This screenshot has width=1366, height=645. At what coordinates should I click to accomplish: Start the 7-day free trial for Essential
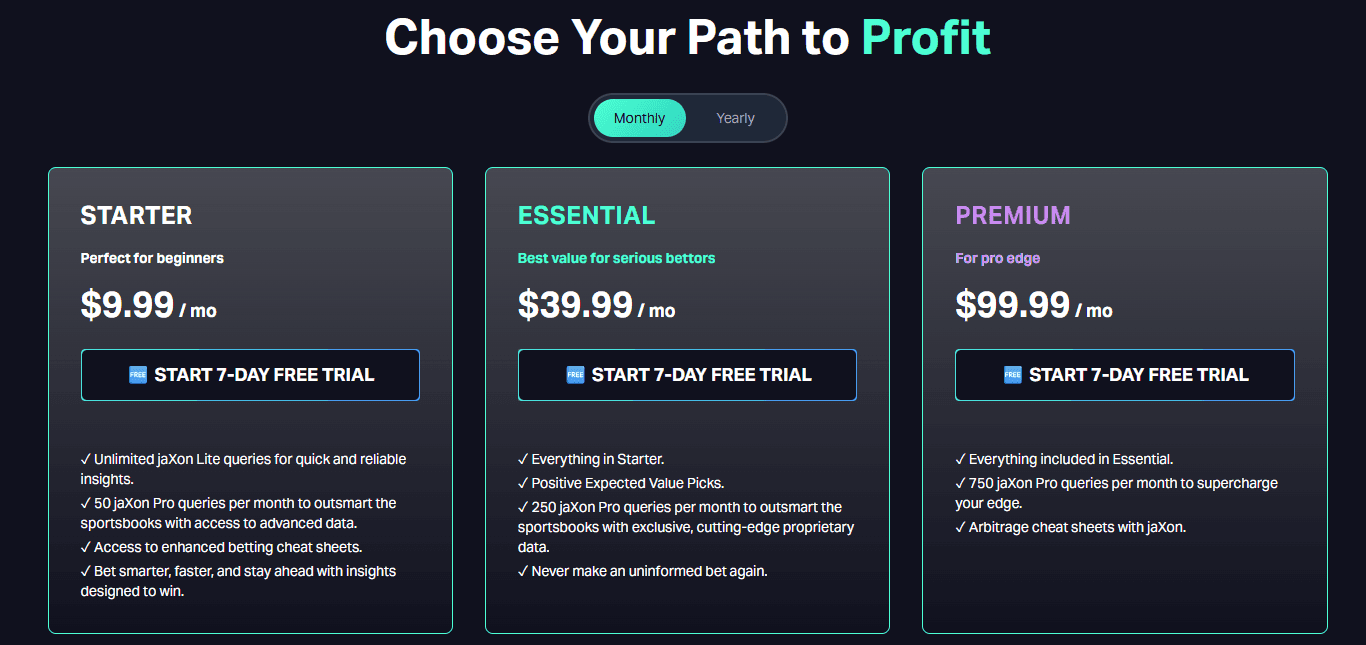pyautogui.click(x=687, y=374)
